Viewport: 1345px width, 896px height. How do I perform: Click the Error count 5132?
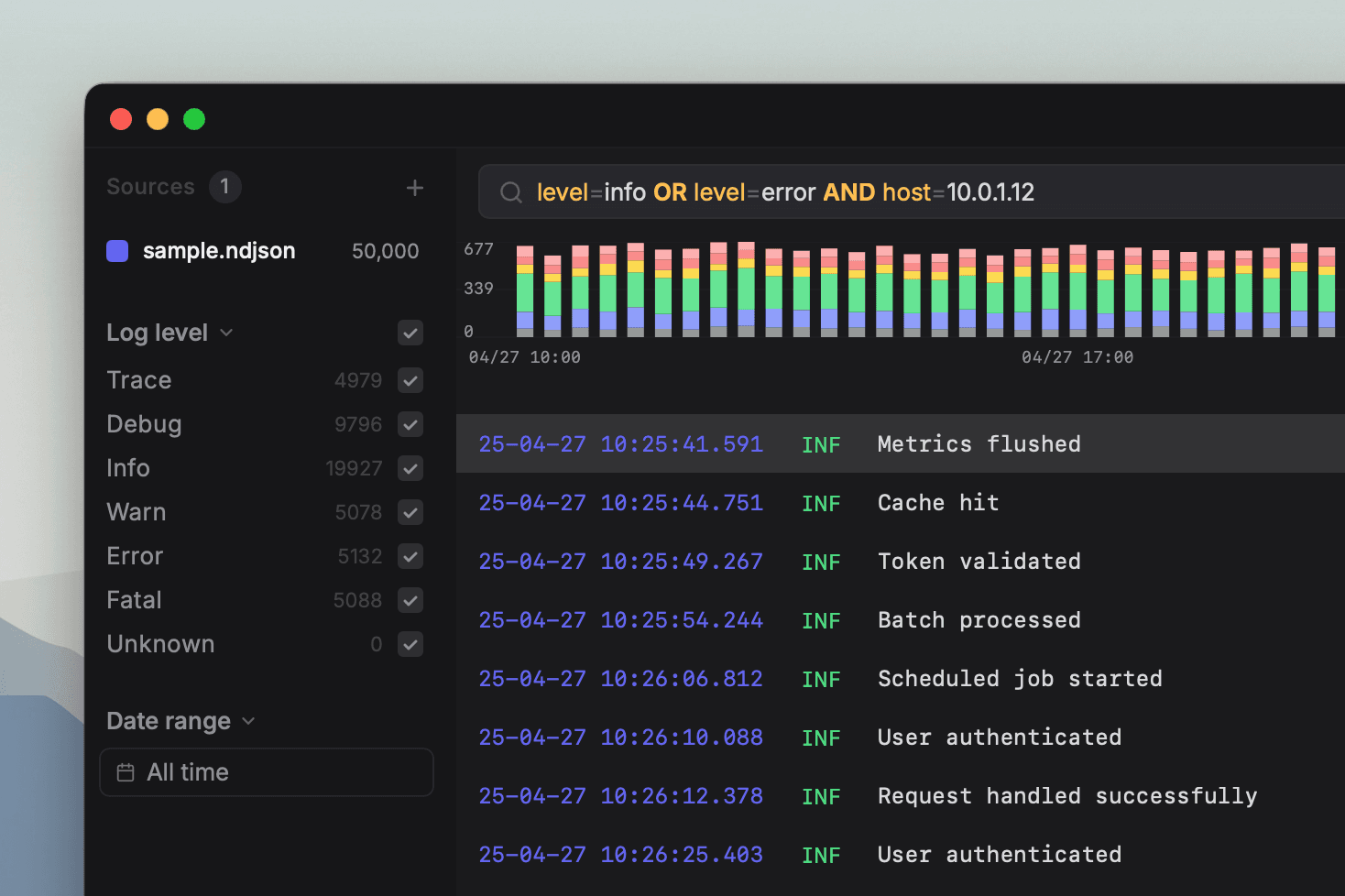coord(360,556)
